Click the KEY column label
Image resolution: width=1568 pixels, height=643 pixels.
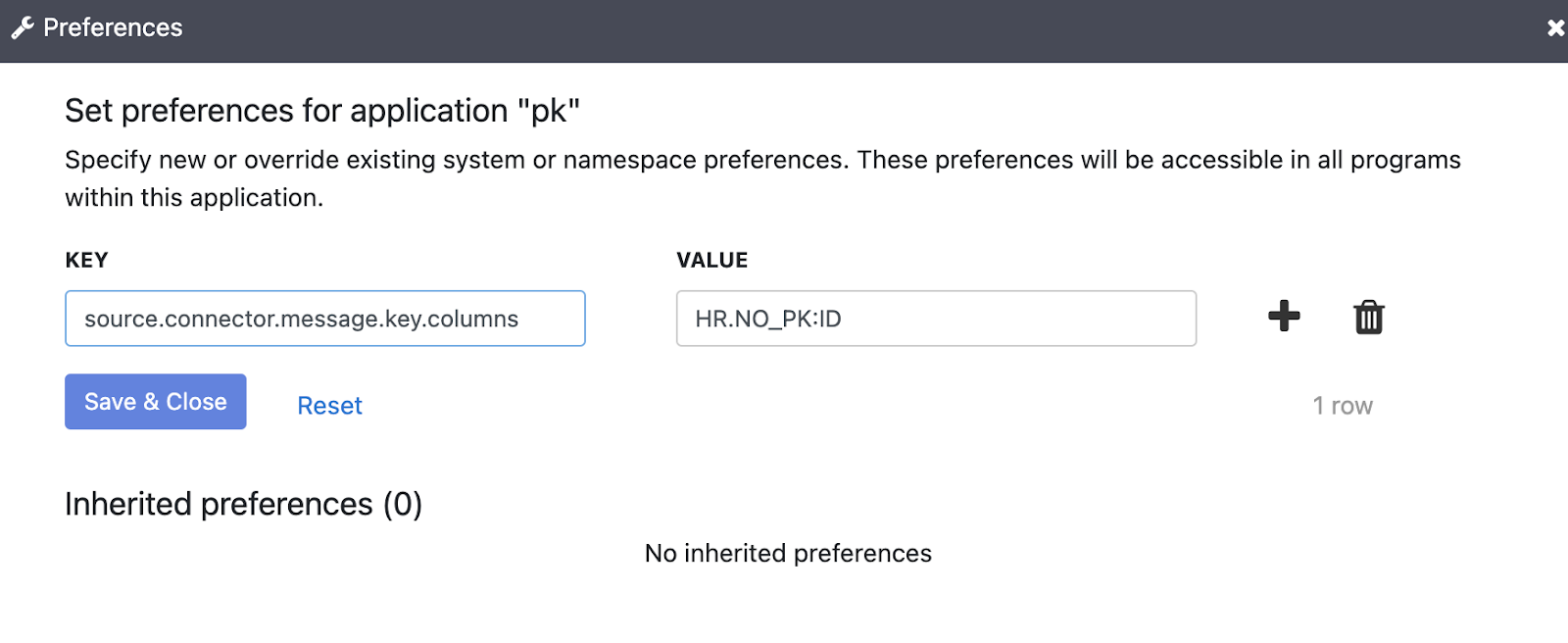coord(86,261)
